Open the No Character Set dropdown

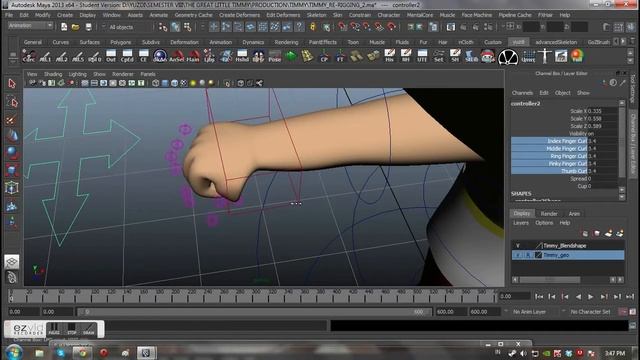[x=590, y=312]
